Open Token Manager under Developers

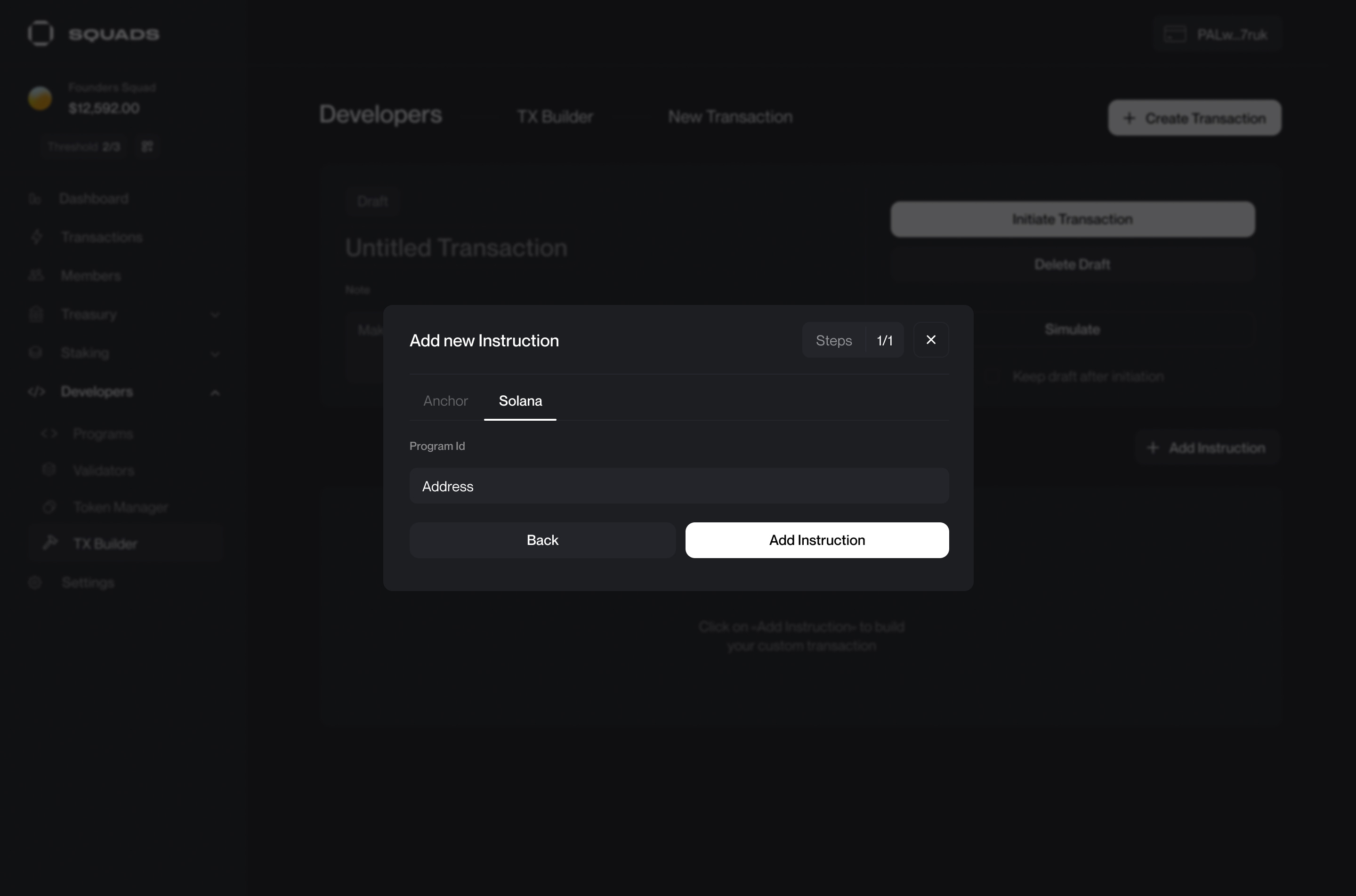click(x=121, y=507)
